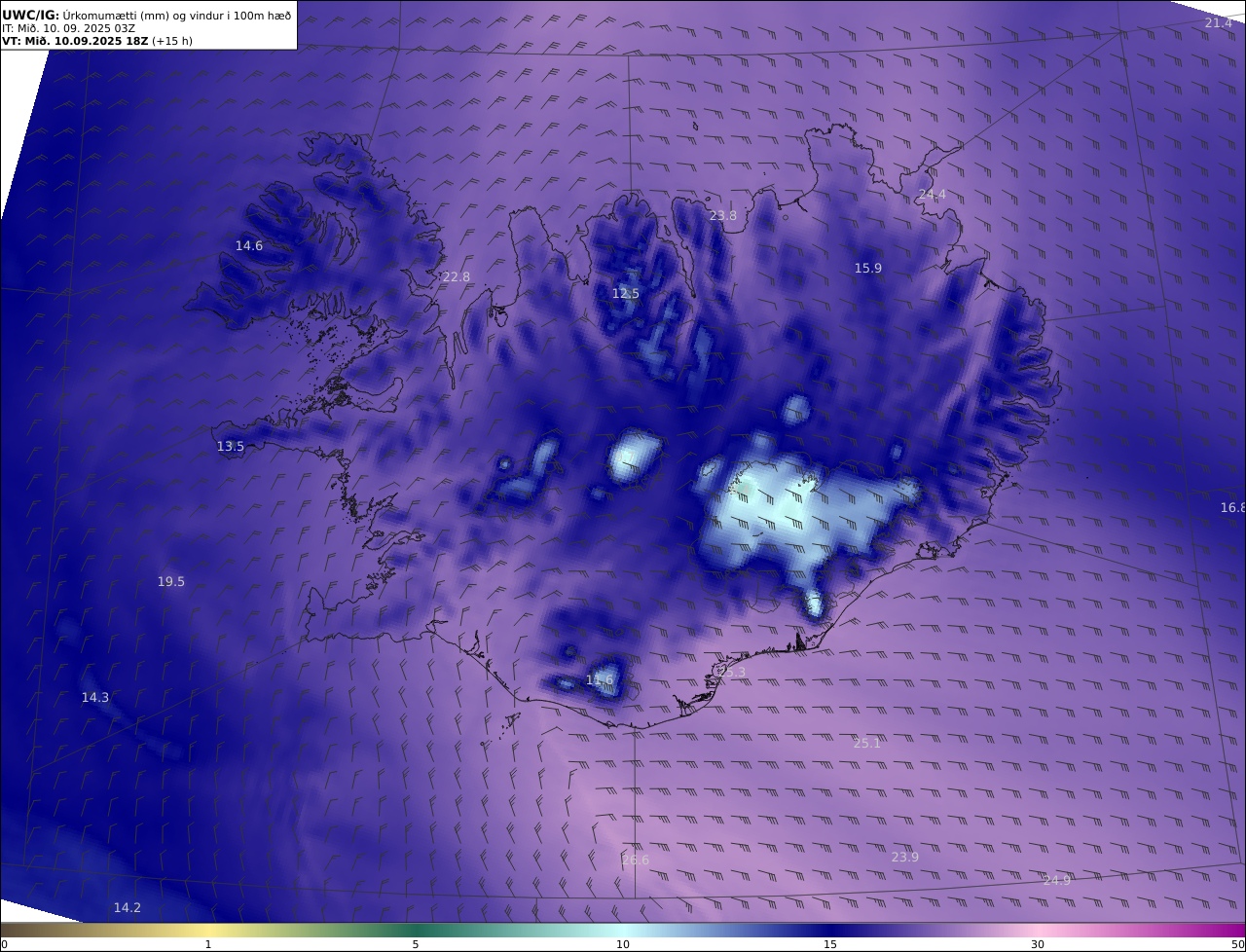
Task: Click the color scale tick labeled 15
Action: (x=830, y=944)
